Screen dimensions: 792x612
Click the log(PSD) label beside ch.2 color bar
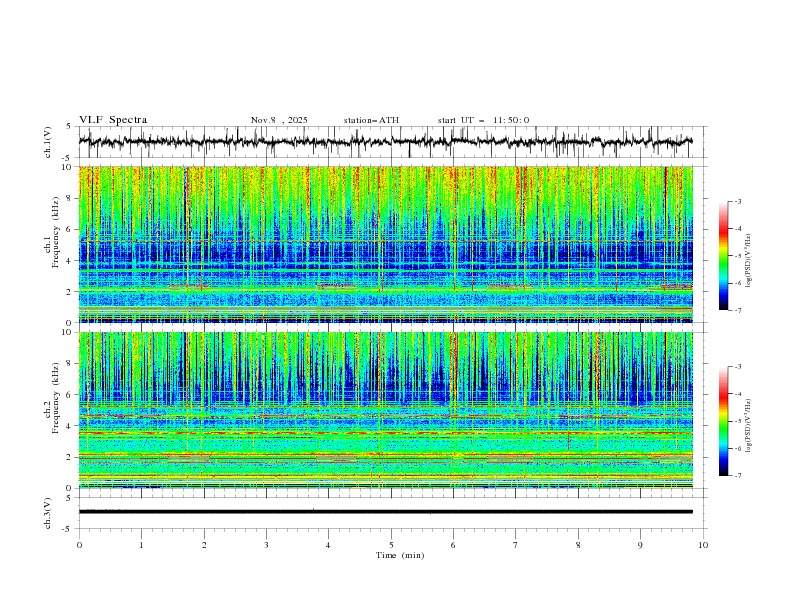click(749, 426)
